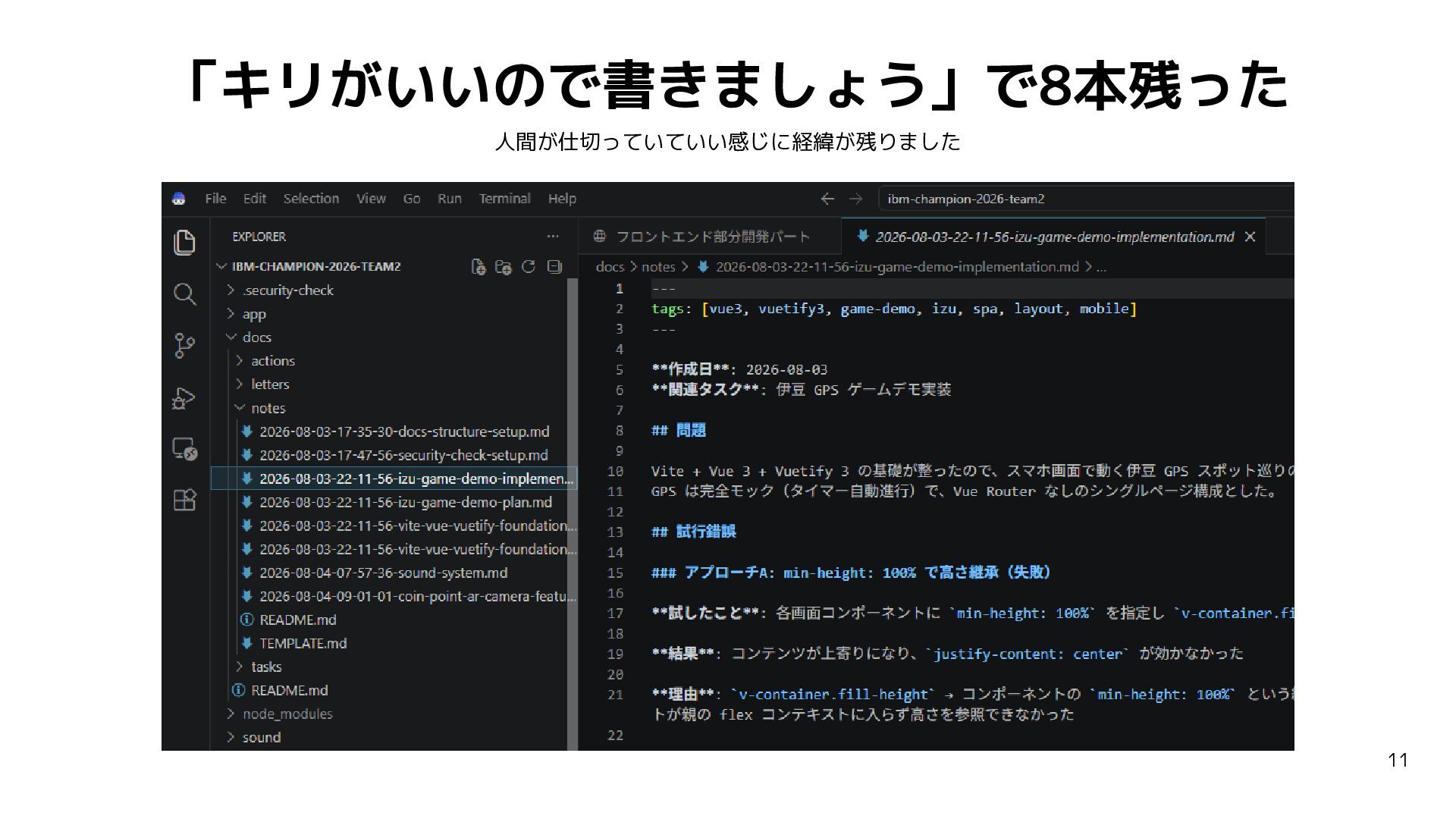
Task: Click the EXPLORER panel title
Action: 259,237
